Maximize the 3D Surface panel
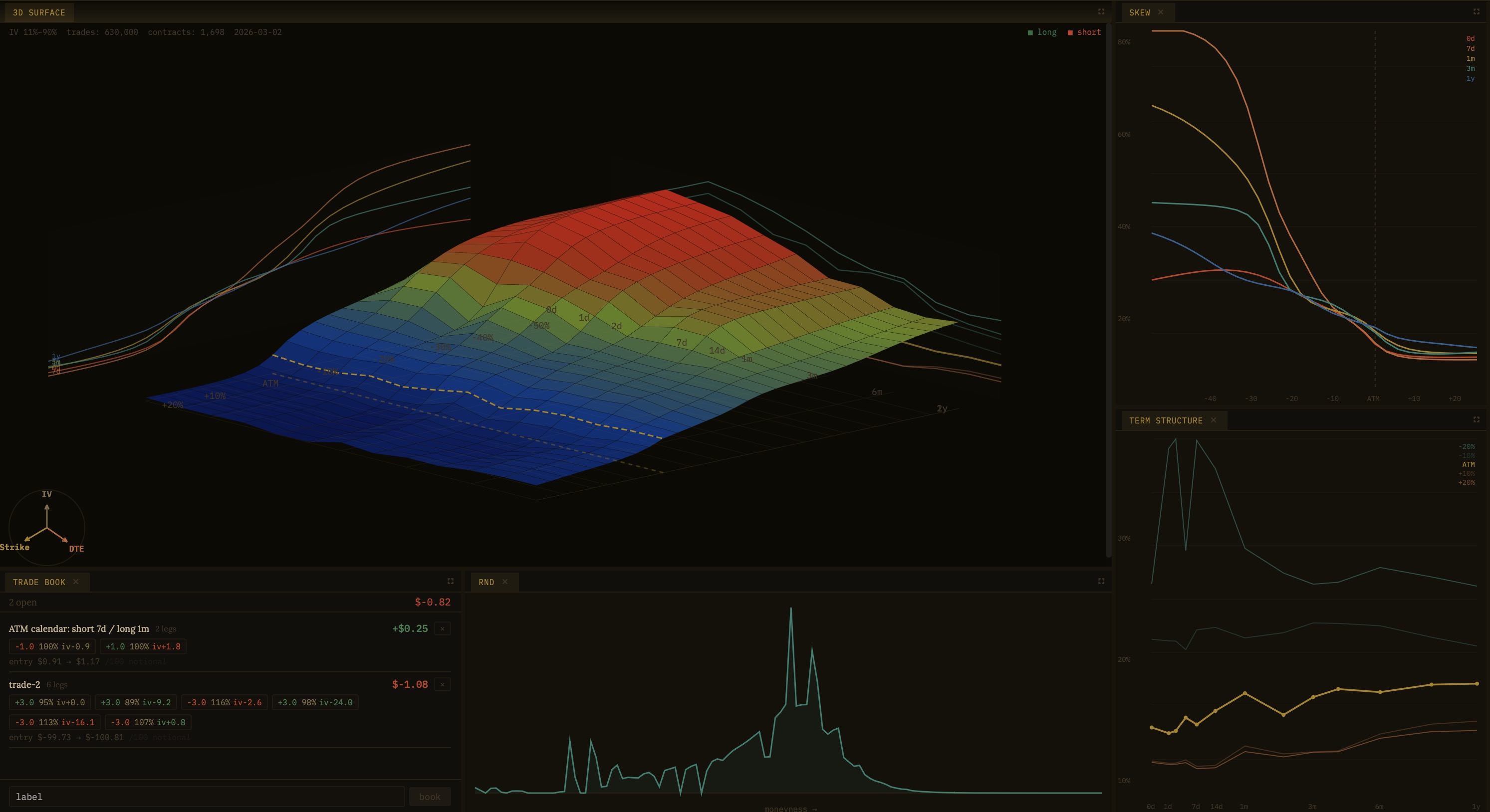 [1101, 11]
